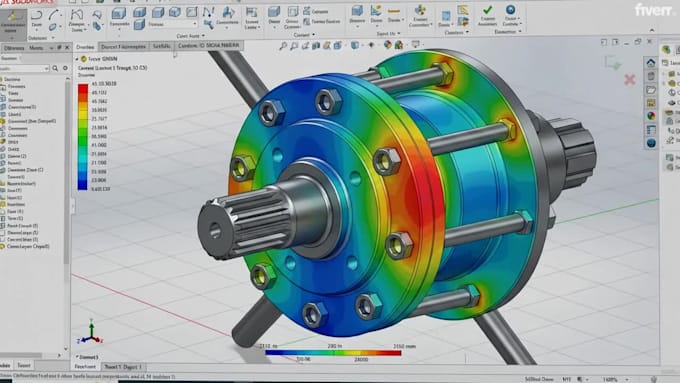
Task: Click the color pie-chart icon in the right sidebar
Action: tap(651, 116)
